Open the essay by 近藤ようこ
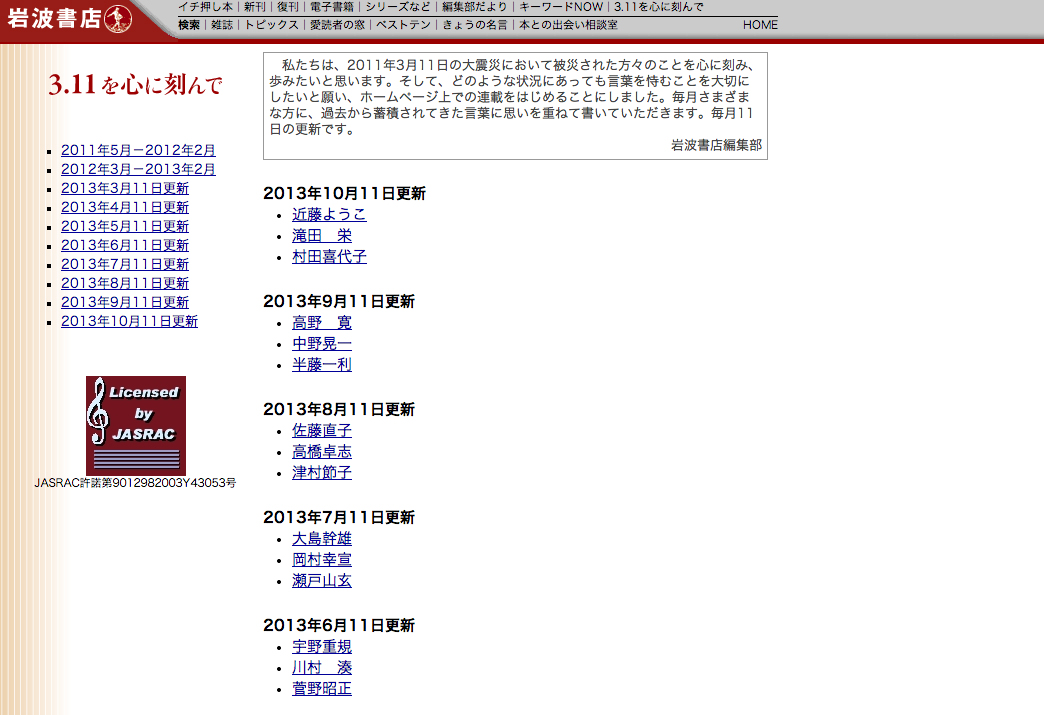Image resolution: width=1044 pixels, height=715 pixels. coord(329,214)
